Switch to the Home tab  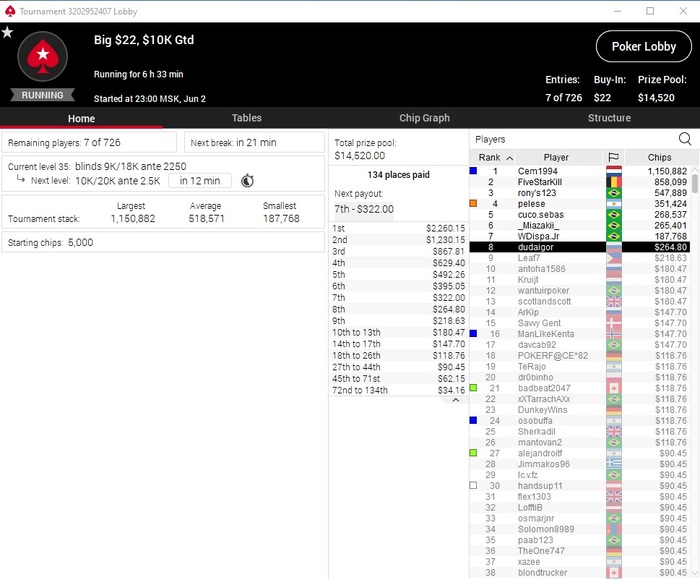[81, 118]
